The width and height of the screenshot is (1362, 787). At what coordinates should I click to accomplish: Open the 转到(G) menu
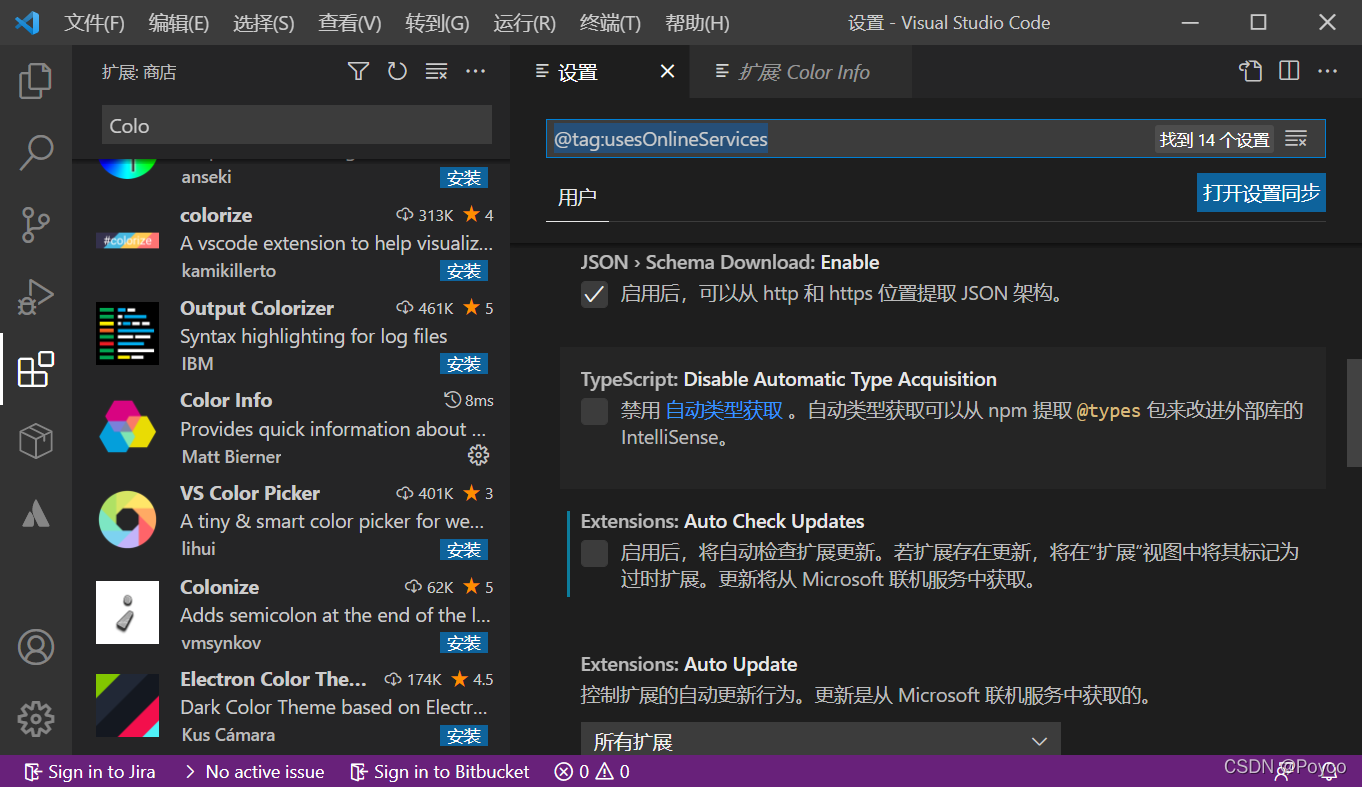coord(437,22)
